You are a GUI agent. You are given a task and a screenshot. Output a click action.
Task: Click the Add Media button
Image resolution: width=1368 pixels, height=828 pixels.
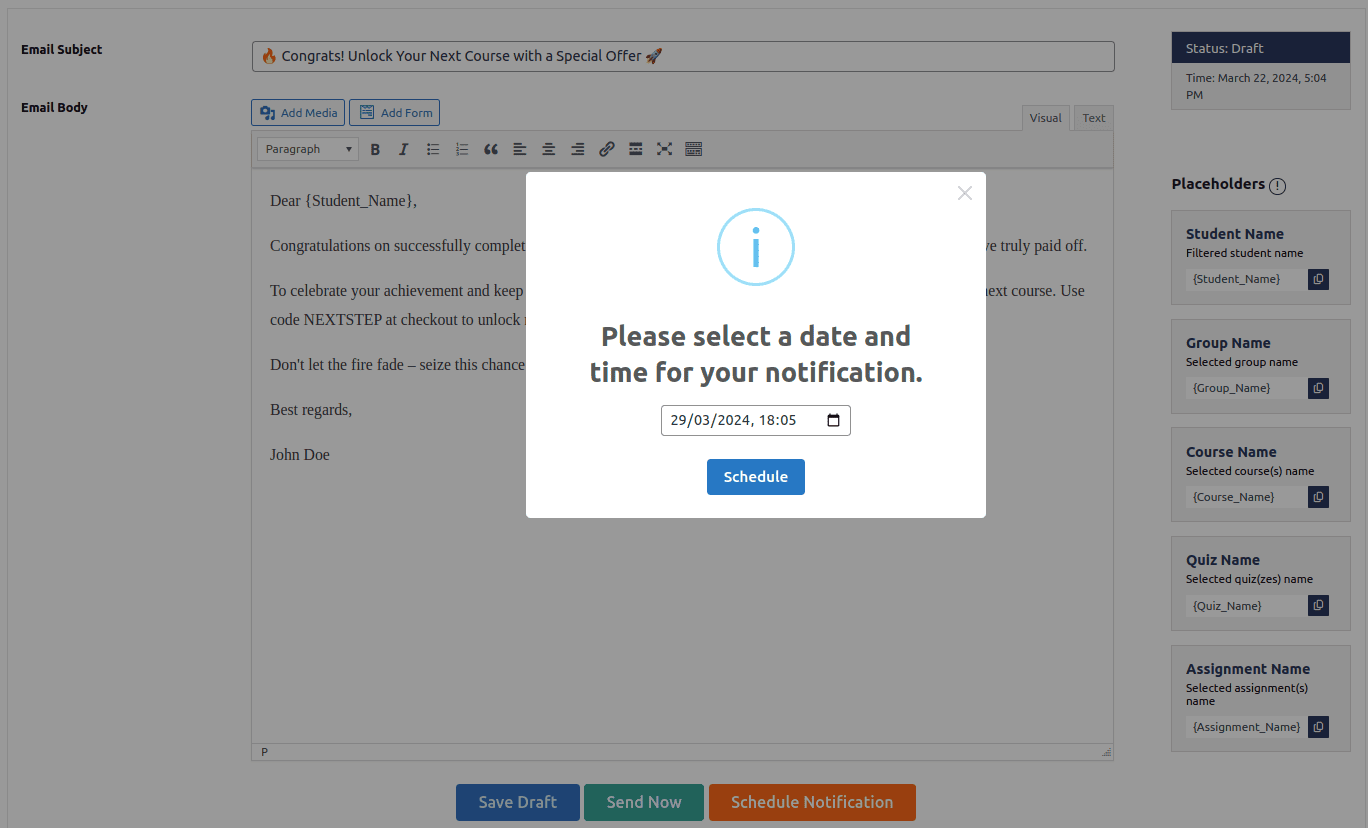[x=298, y=113]
